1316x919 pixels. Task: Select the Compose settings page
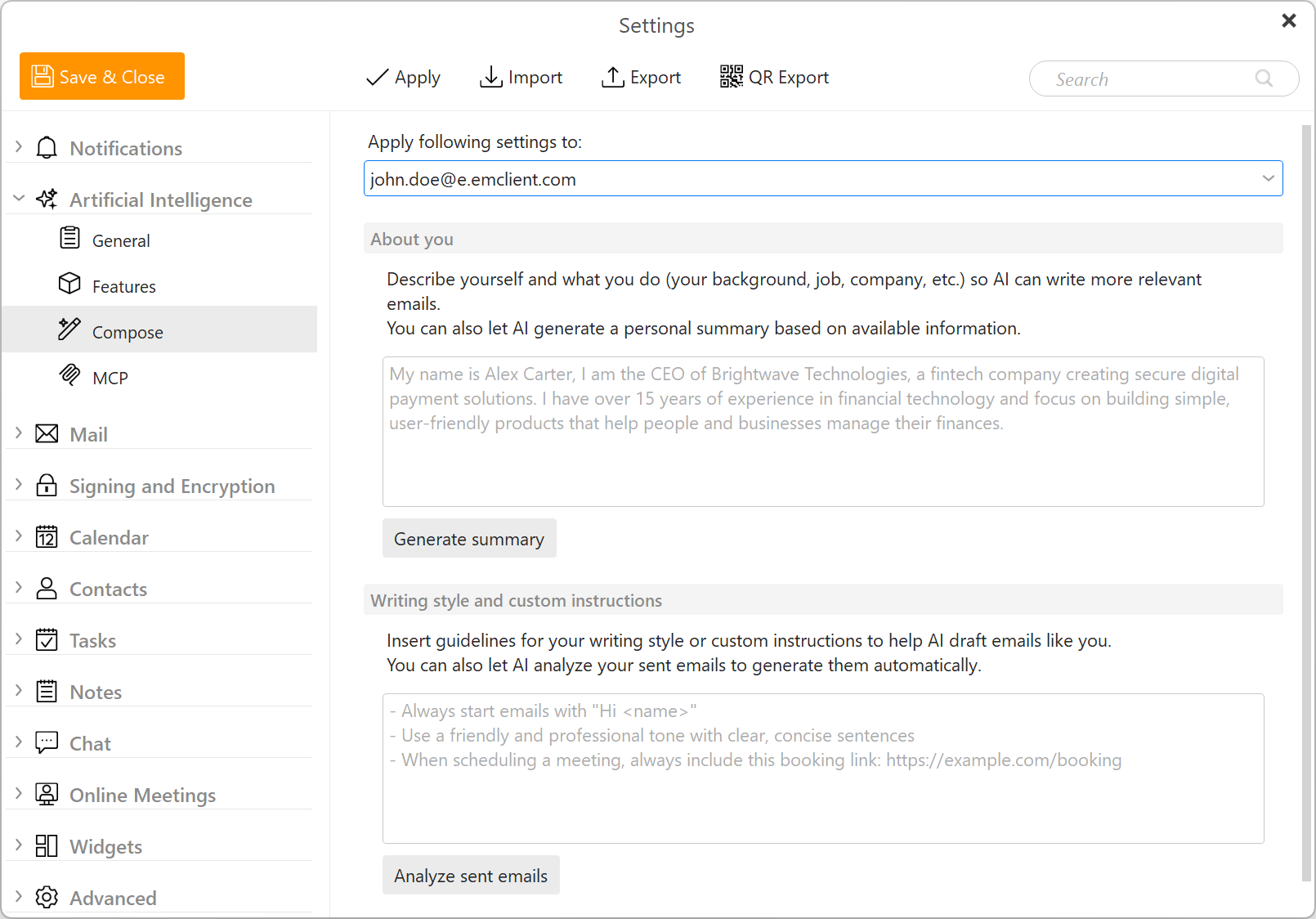[159, 329]
